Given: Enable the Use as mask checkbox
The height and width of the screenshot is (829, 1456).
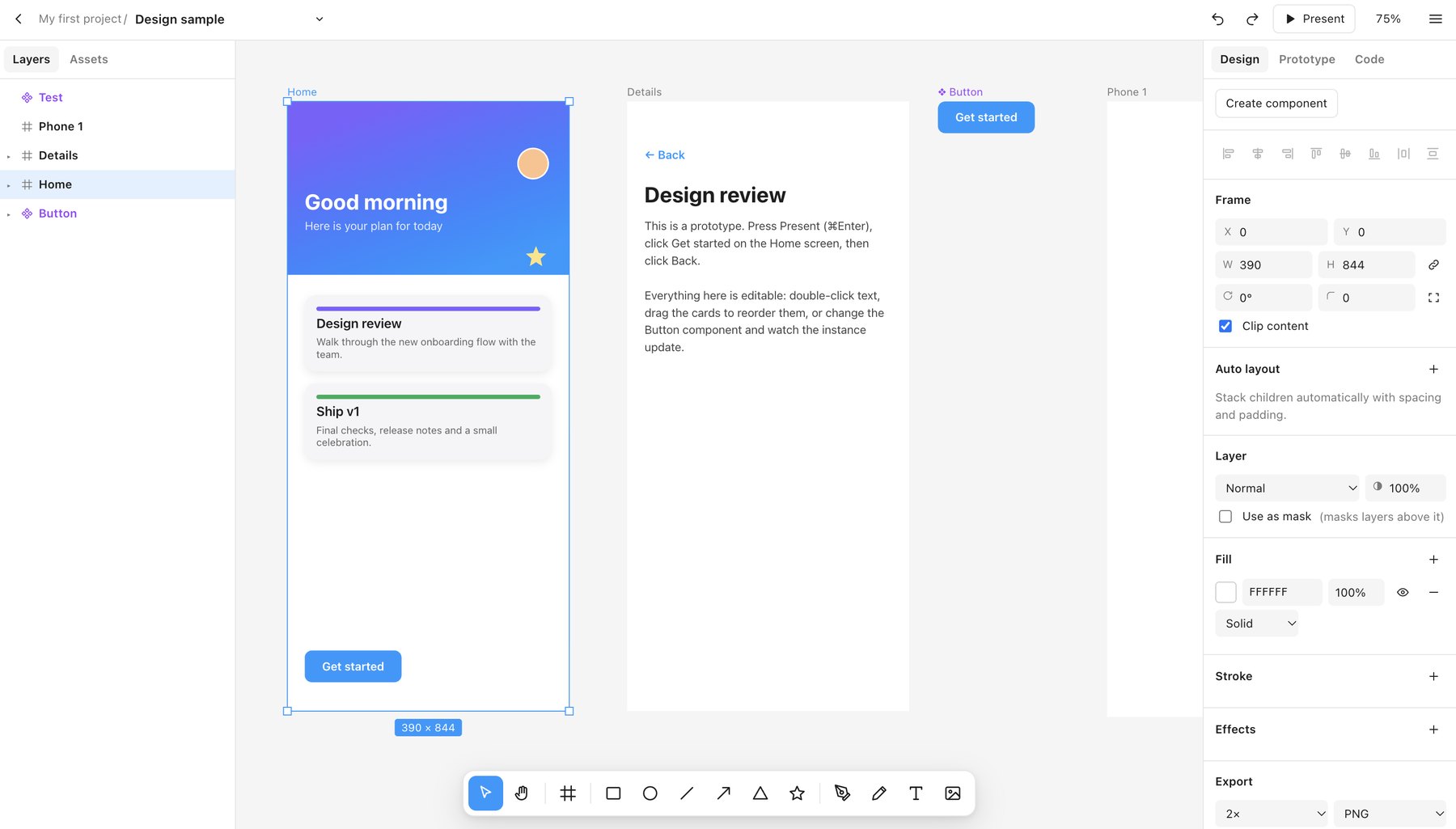Looking at the screenshot, I should click(x=1225, y=517).
